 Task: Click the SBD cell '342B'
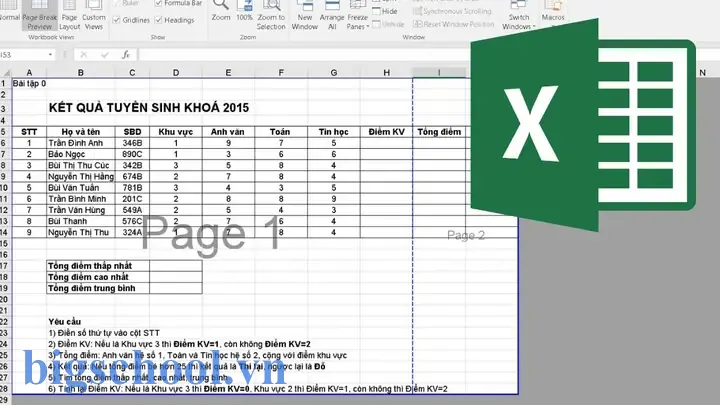[132, 165]
